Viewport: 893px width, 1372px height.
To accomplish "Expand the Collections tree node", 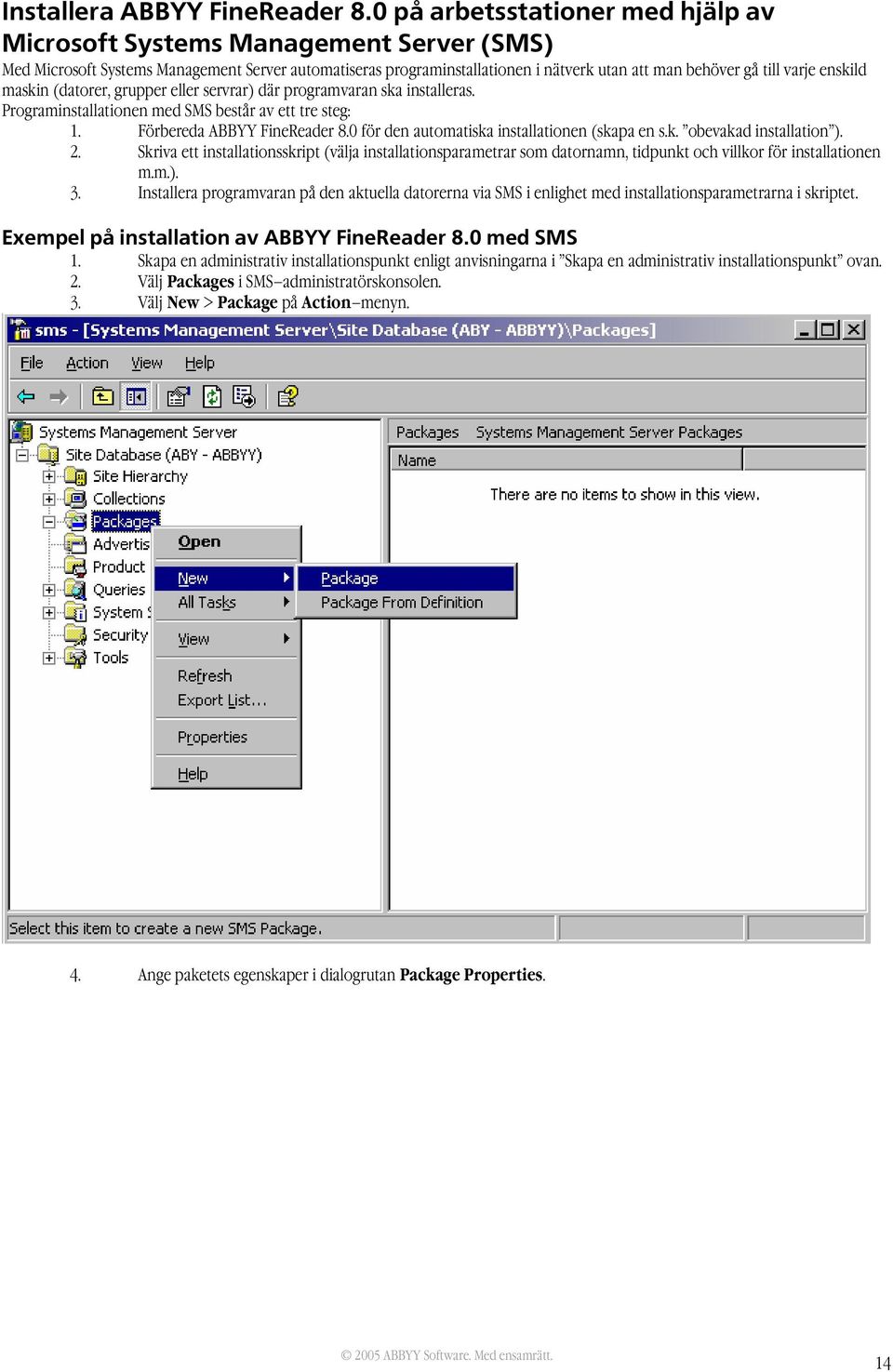I will (49, 500).
